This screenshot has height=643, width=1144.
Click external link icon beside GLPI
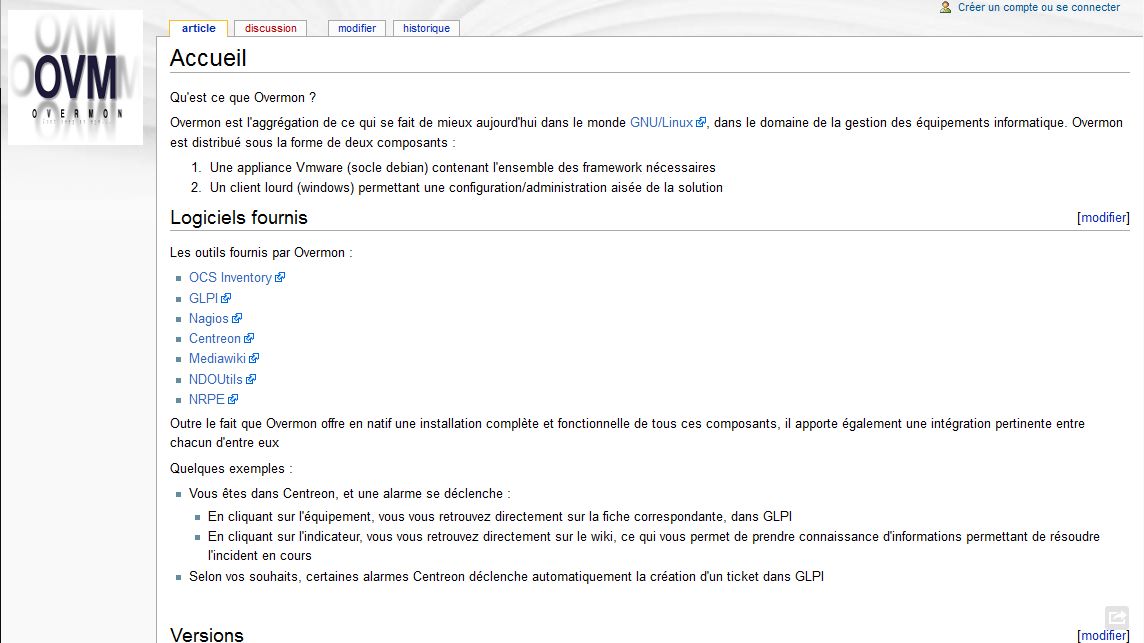(226, 298)
